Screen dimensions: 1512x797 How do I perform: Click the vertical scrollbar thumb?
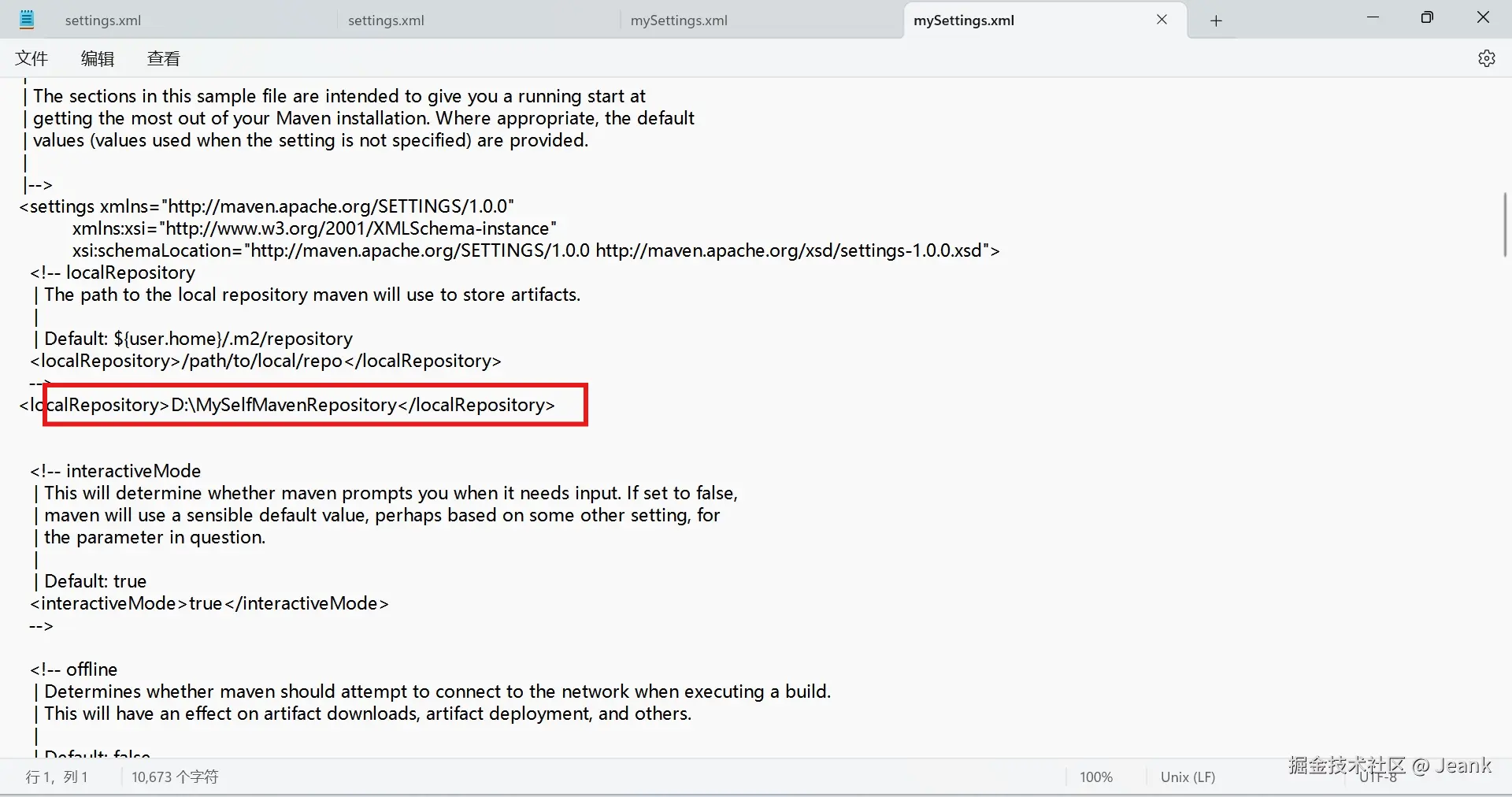click(x=1505, y=224)
